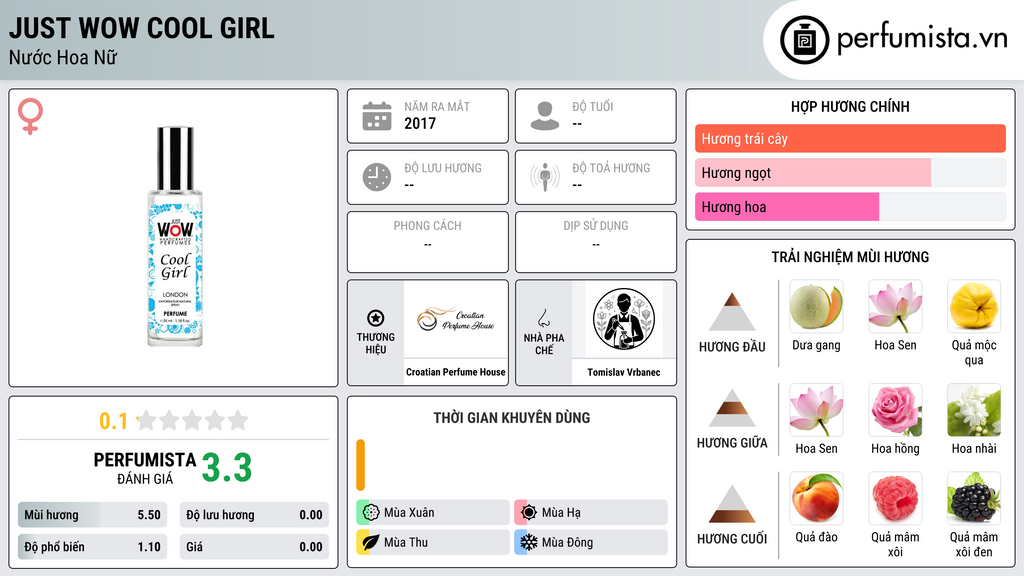This screenshot has width=1024, height=576.
Task: Click the perfumista.vn bottle logo icon
Action: (804, 40)
